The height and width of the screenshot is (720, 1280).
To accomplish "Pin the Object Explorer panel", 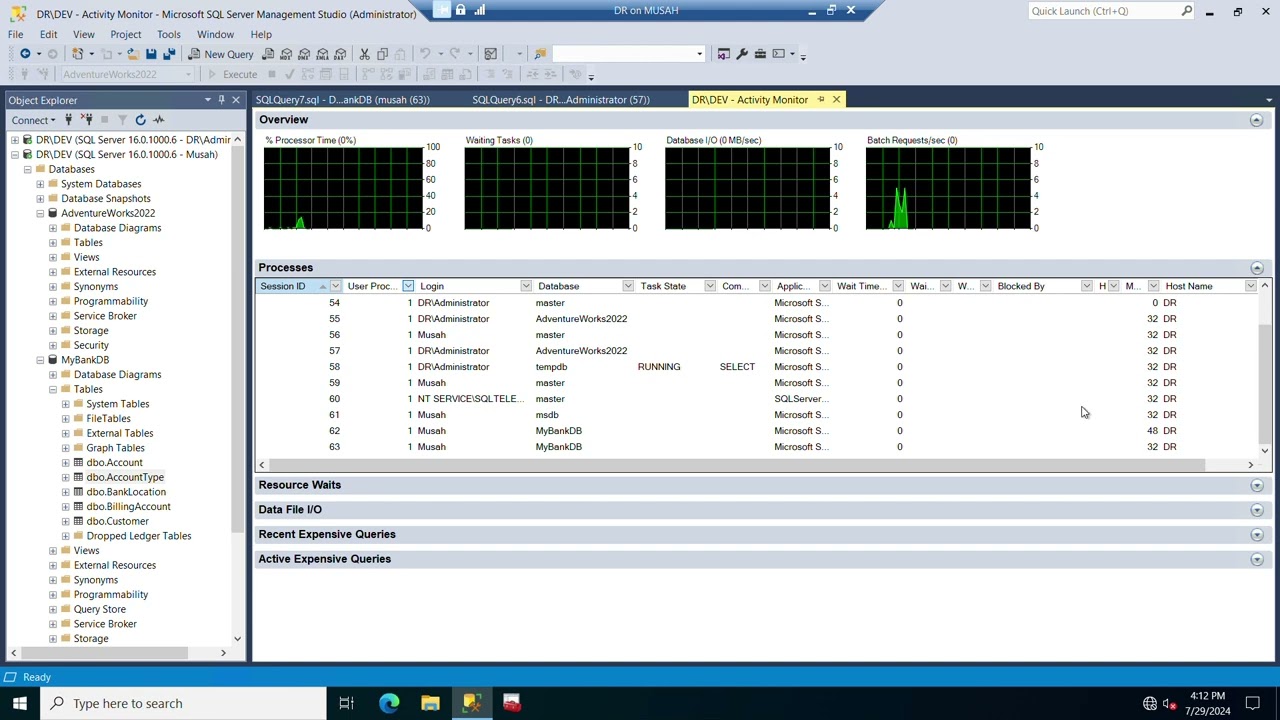I will [221, 100].
